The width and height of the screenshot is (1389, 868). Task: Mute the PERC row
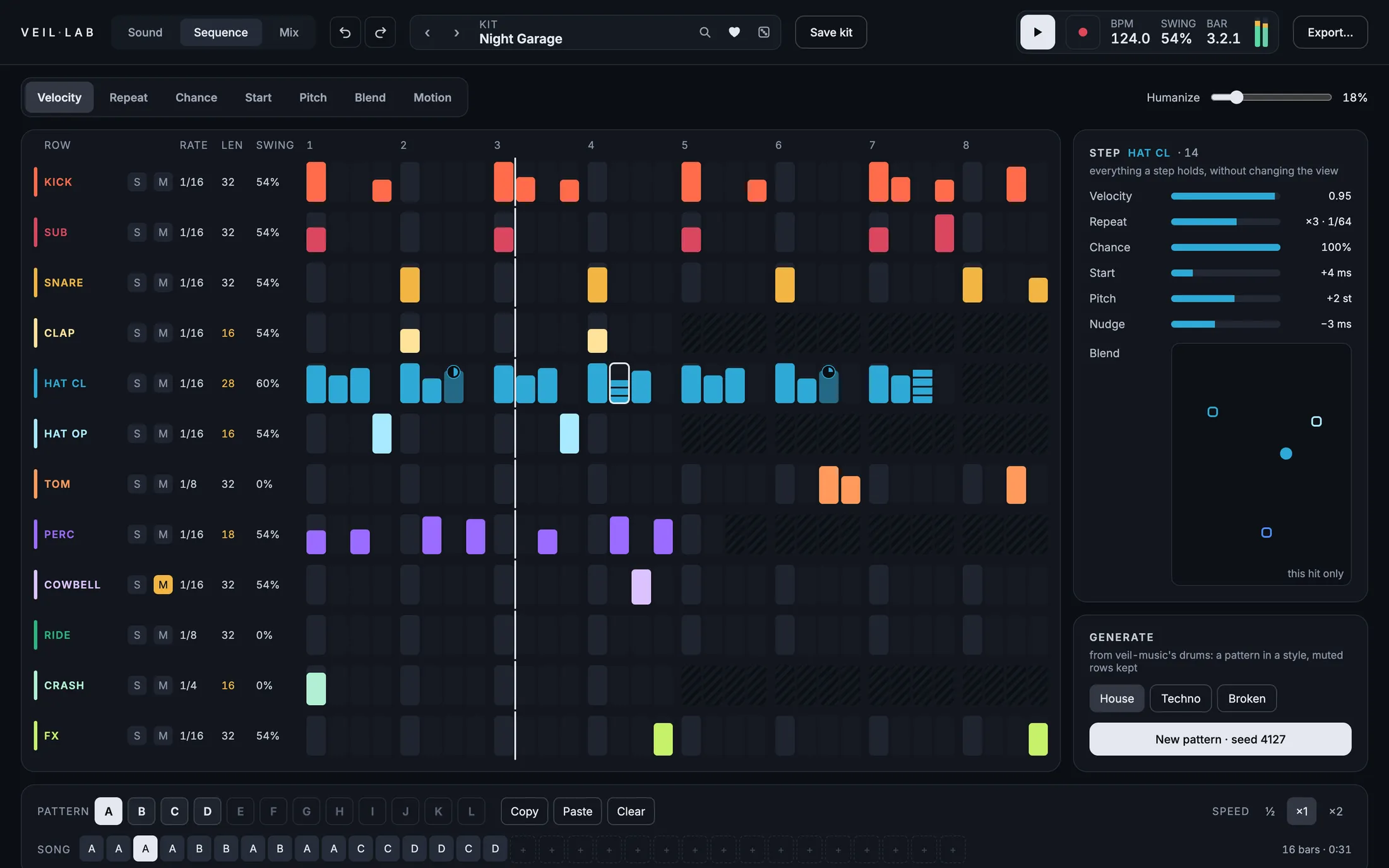tap(163, 535)
